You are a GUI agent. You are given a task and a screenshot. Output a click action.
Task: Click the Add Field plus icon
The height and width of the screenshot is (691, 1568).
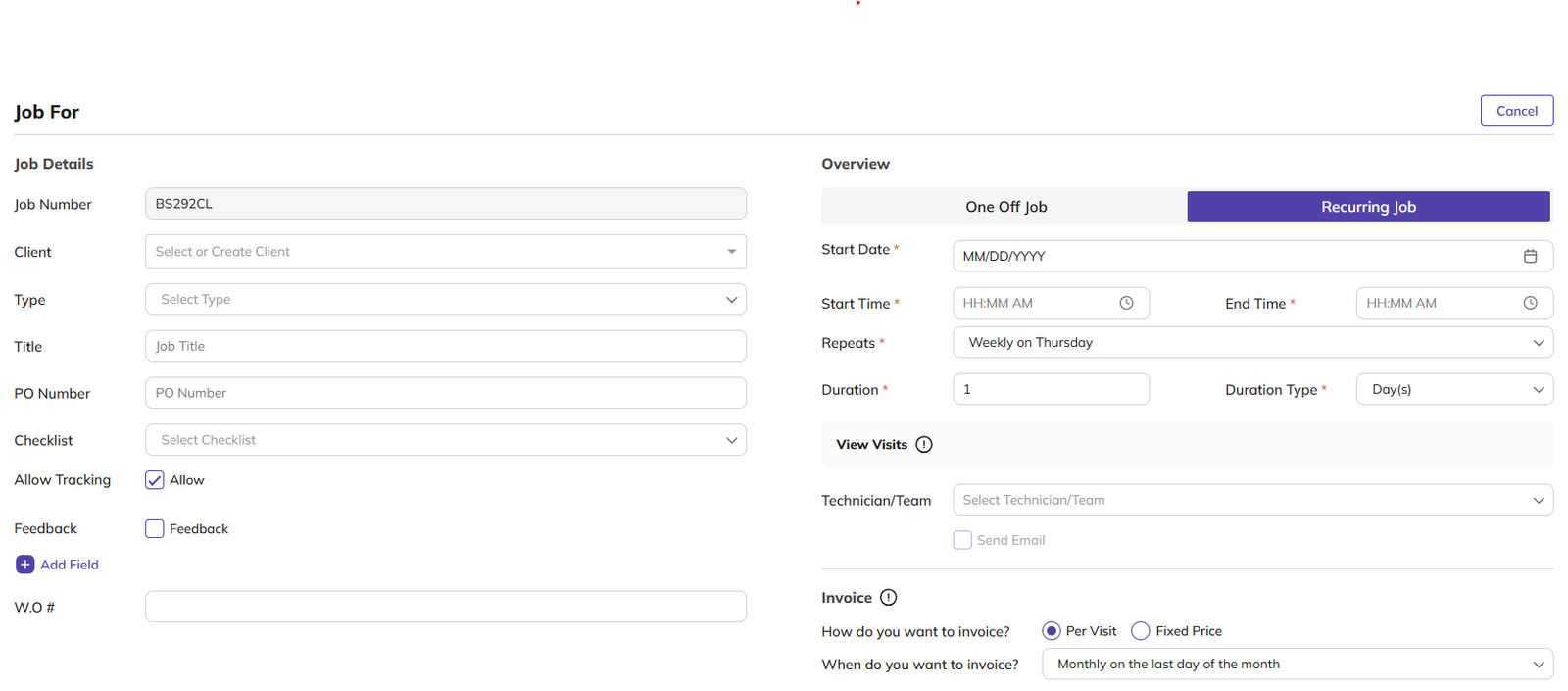tap(25, 565)
